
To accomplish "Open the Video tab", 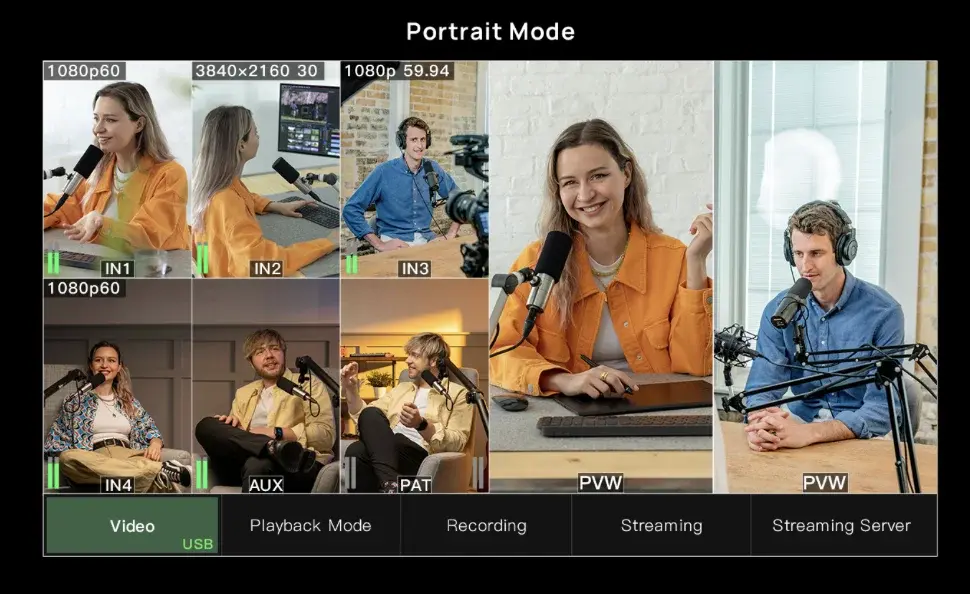I will [132, 525].
